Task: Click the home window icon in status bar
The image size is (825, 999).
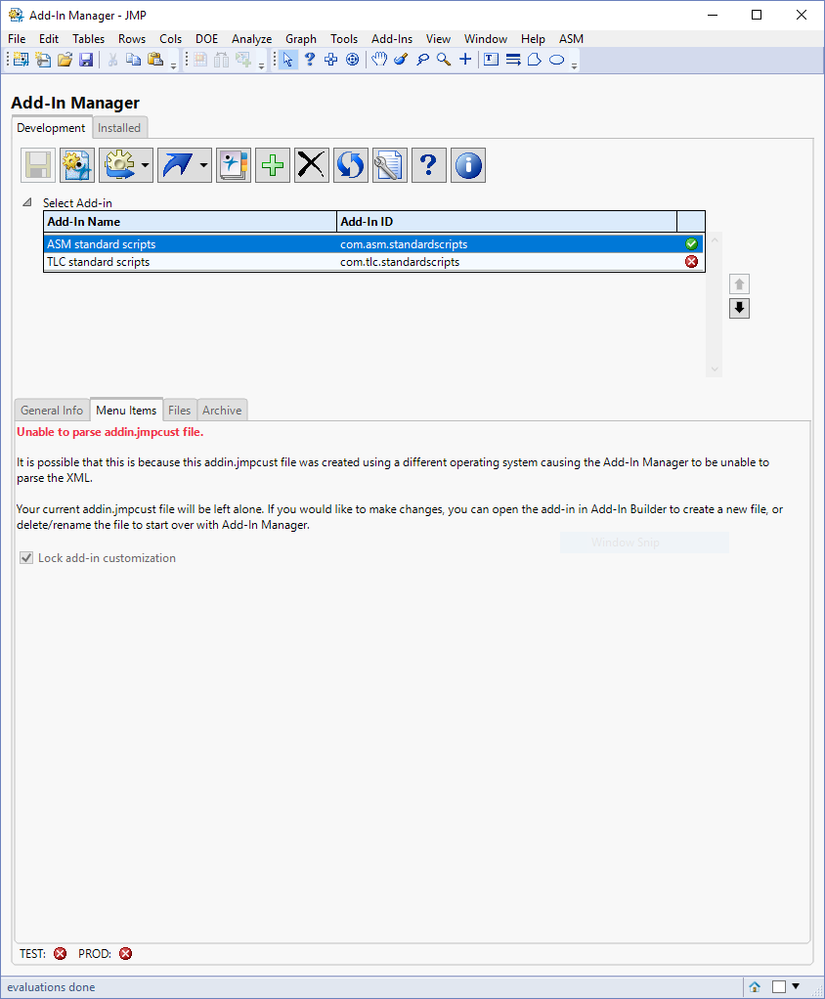Action: (755, 986)
